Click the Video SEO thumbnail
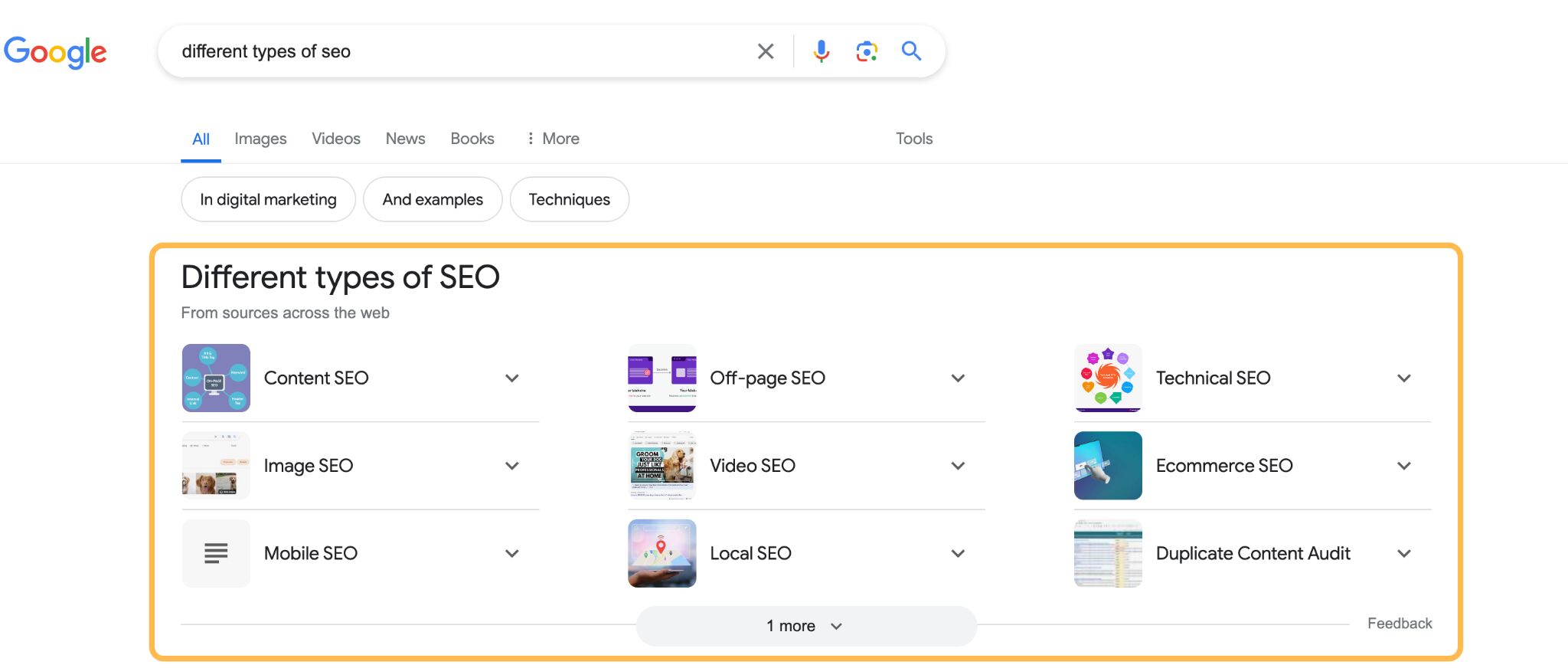 point(662,466)
